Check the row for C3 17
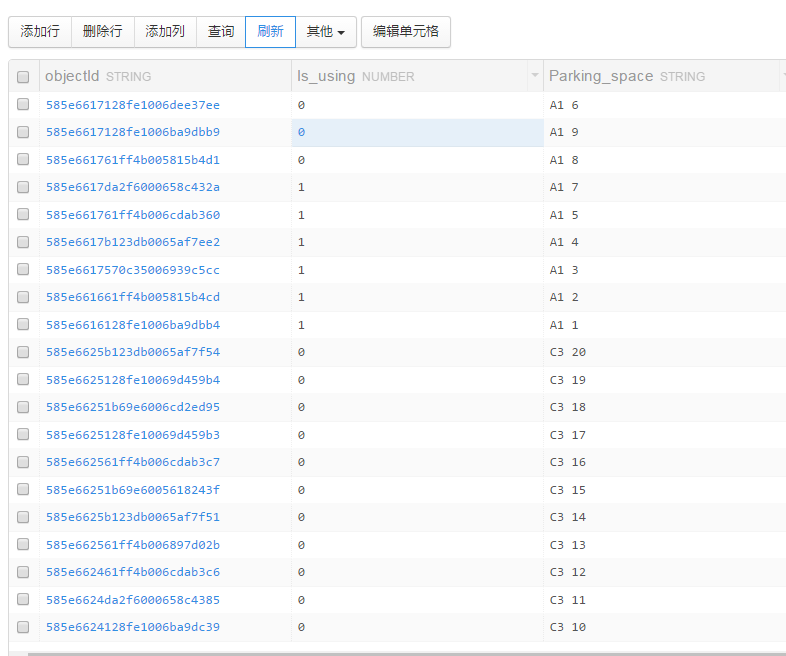 click(x=23, y=434)
